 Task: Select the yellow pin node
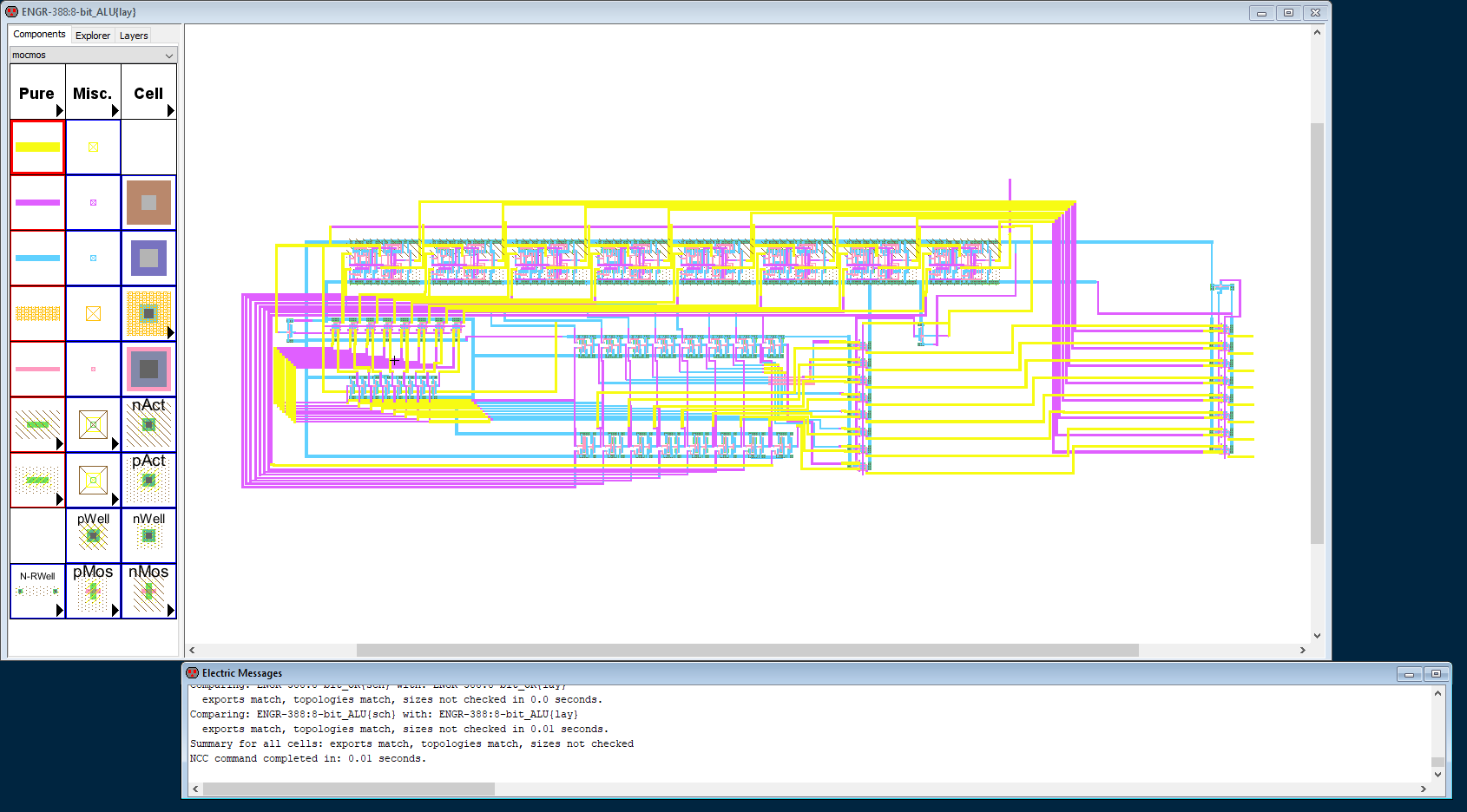(93, 147)
